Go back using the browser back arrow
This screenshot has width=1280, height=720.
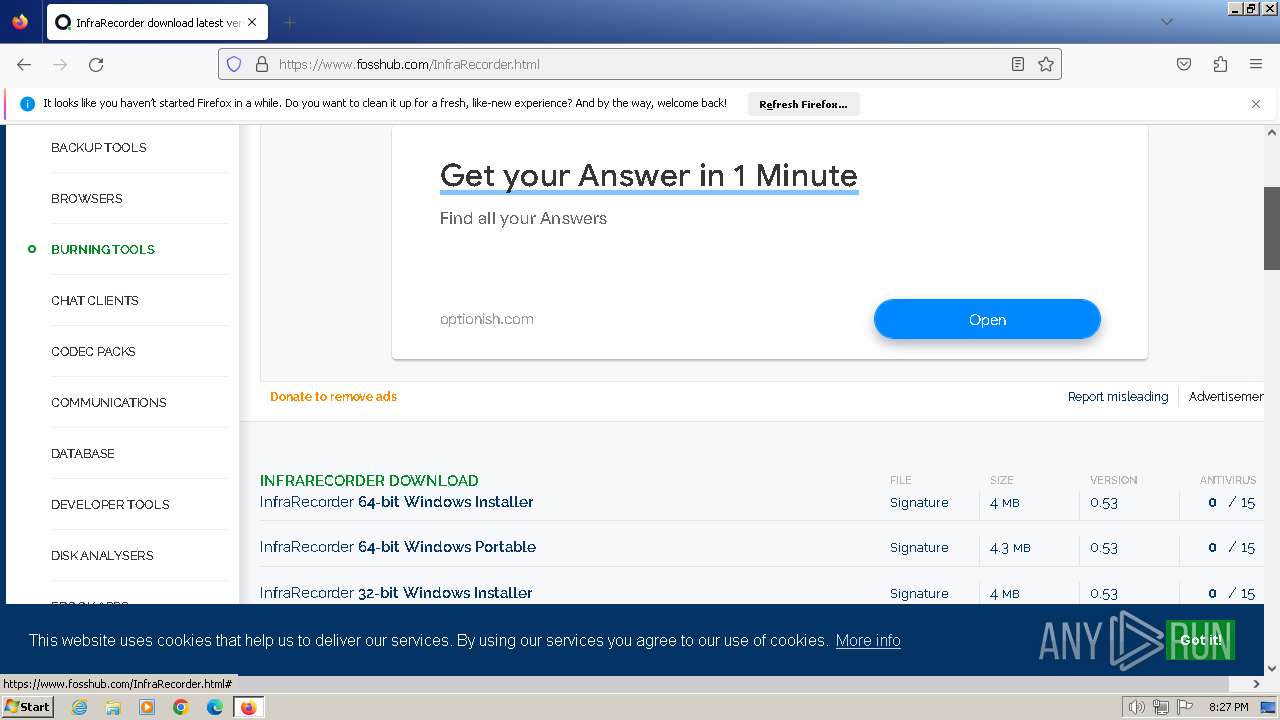point(24,64)
